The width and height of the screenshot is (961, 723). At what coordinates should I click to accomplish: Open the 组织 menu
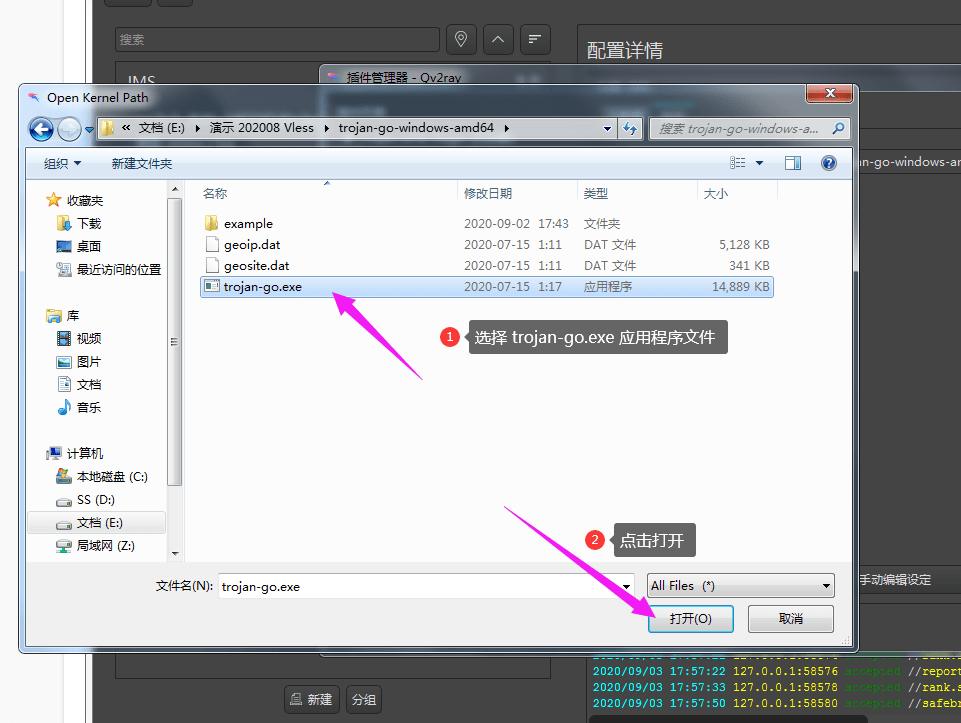point(62,164)
